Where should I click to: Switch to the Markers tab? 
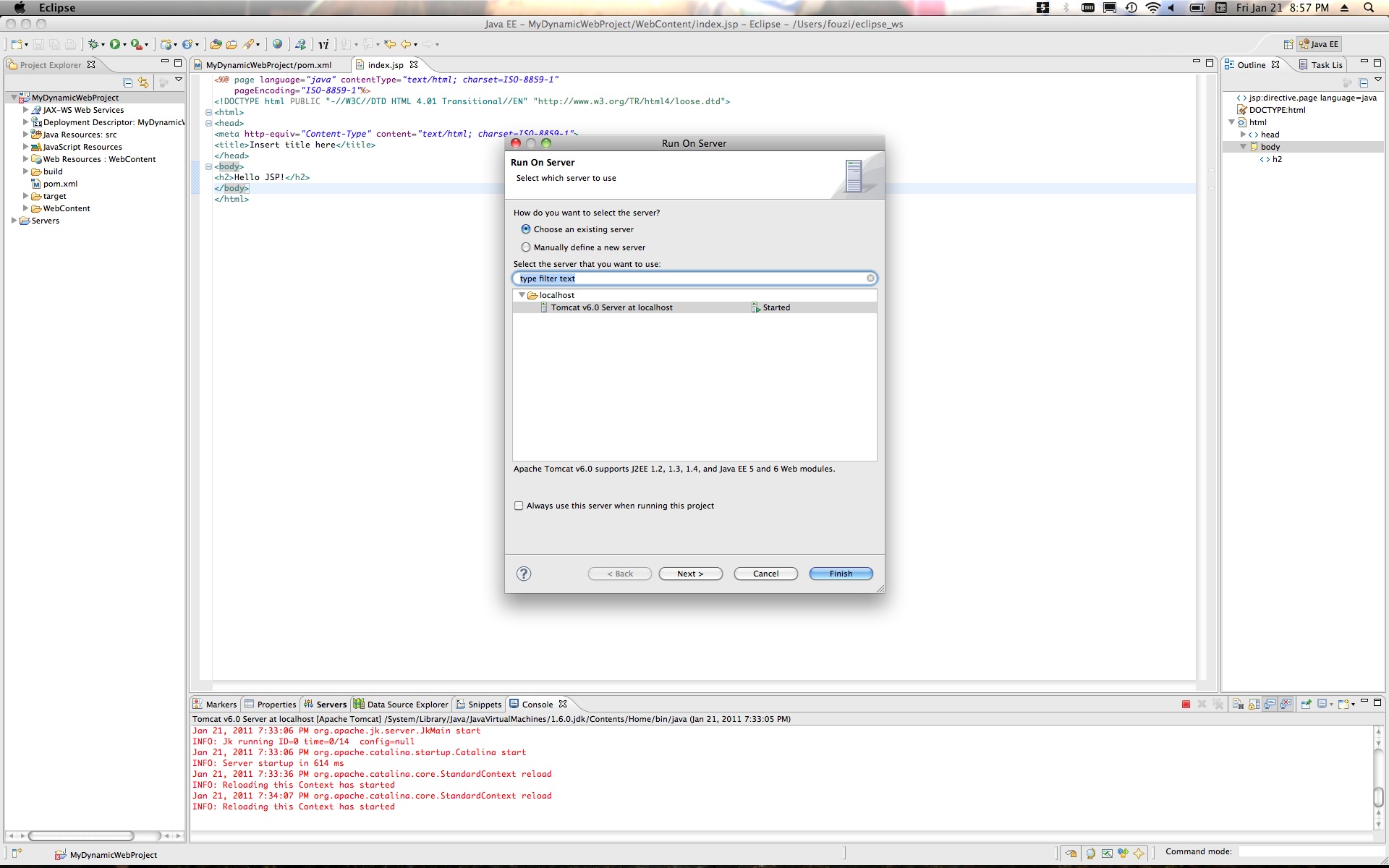point(215,705)
